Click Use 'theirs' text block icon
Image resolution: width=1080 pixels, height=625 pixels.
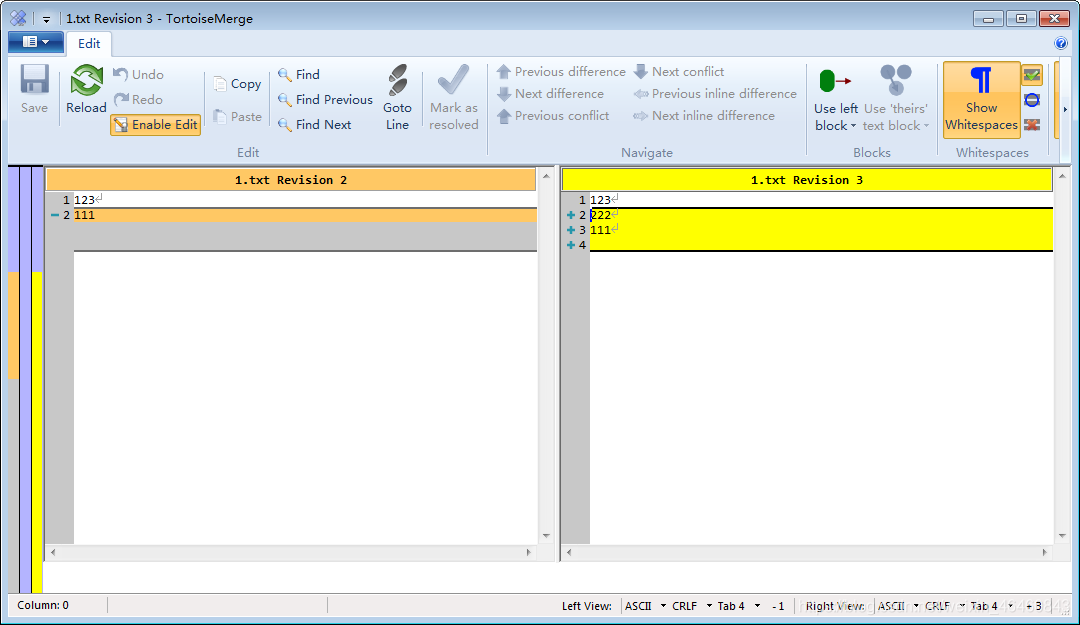895,81
